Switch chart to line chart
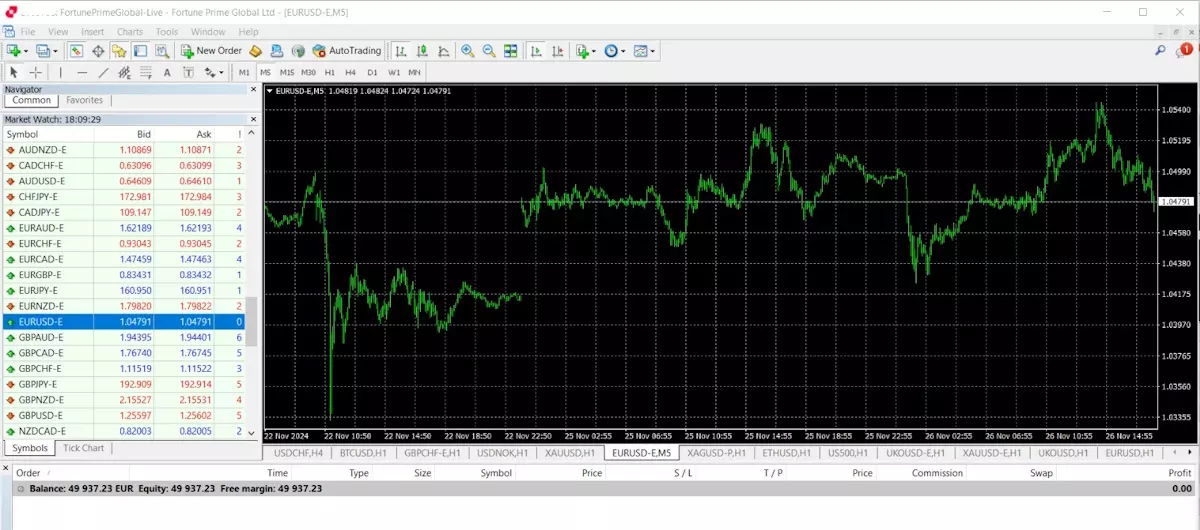1200x530 pixels. (x=443, y=51)
